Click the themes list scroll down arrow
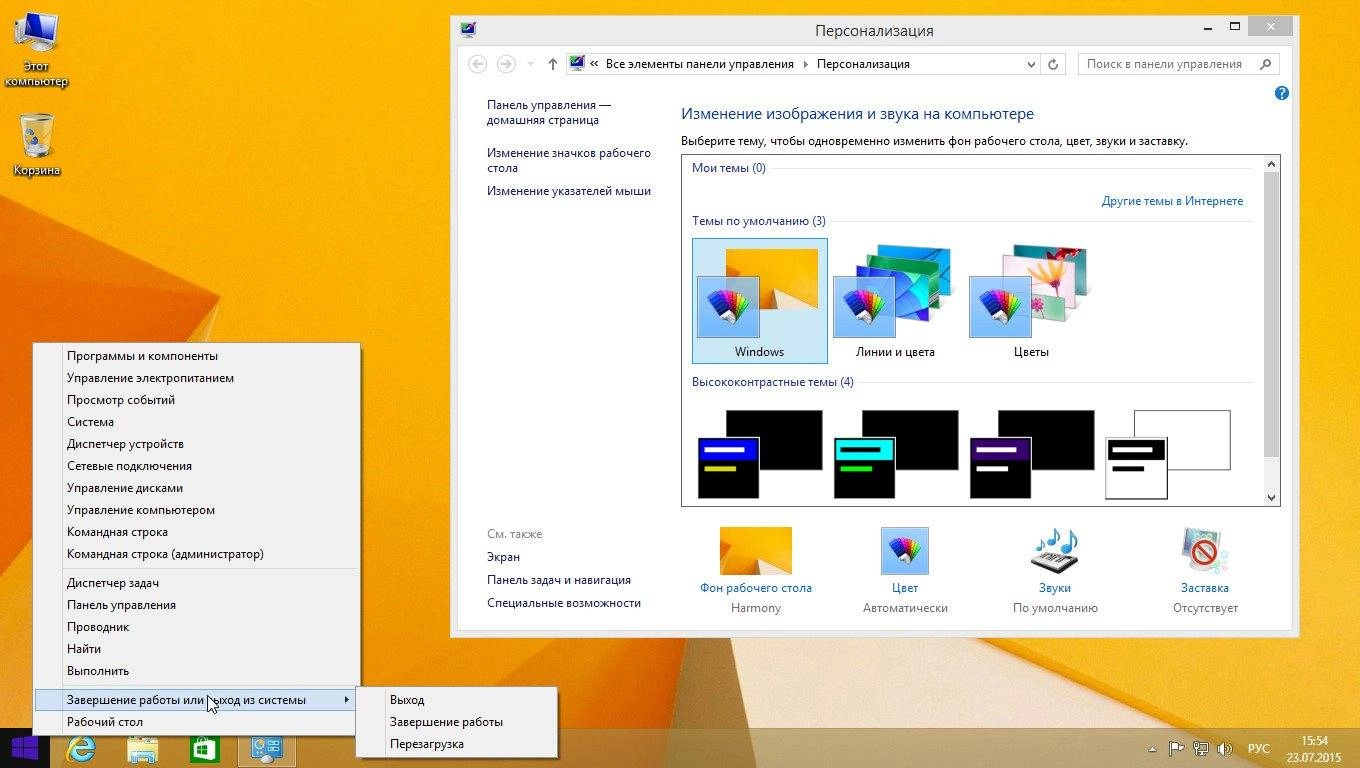The height and width of the screenshot is (768, 1360). [x=1272, y=497]
